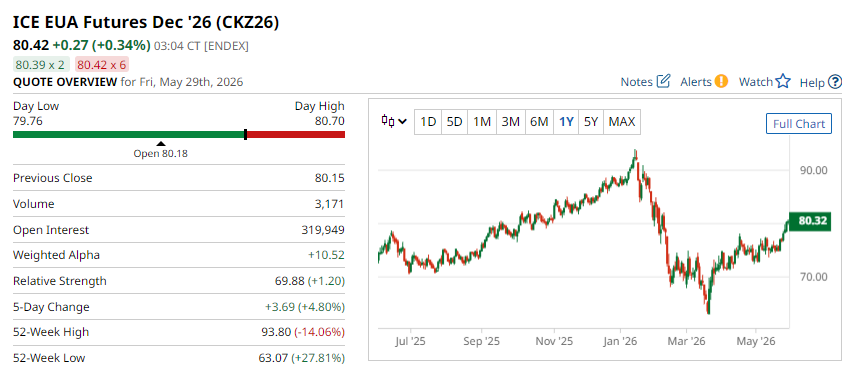Click the Open 80.18 marker triangle
Image resolution: width=854 pixels, height=382 pixels.
coord(160,144)
